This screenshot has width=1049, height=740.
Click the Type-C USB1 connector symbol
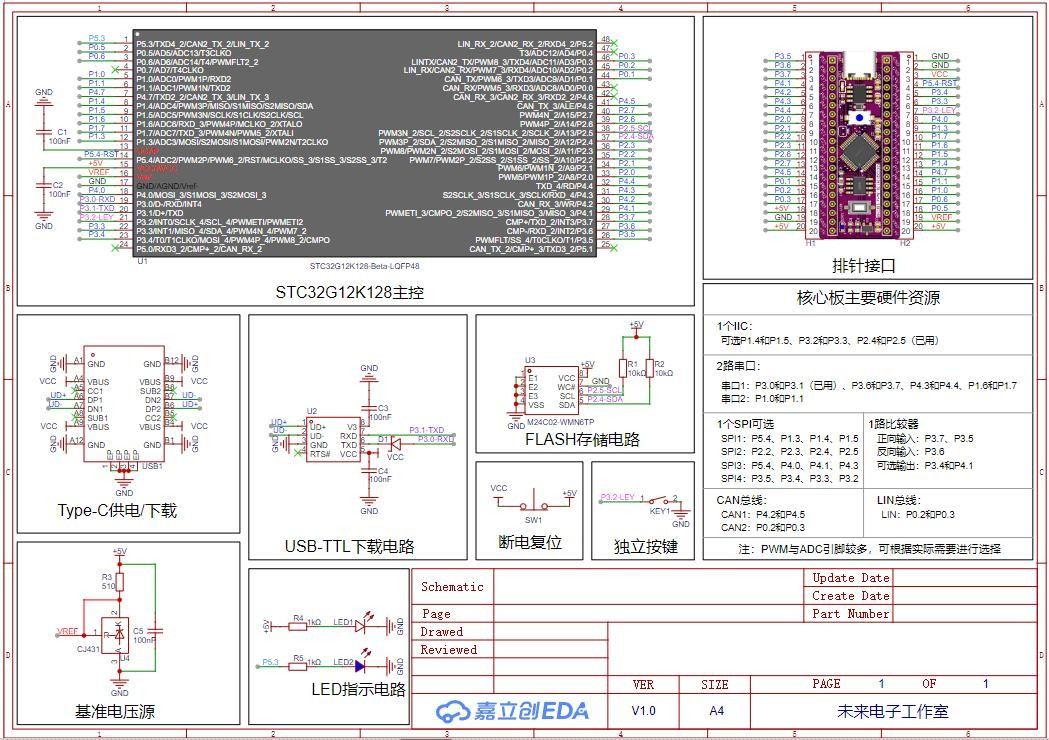coord(124,404)
